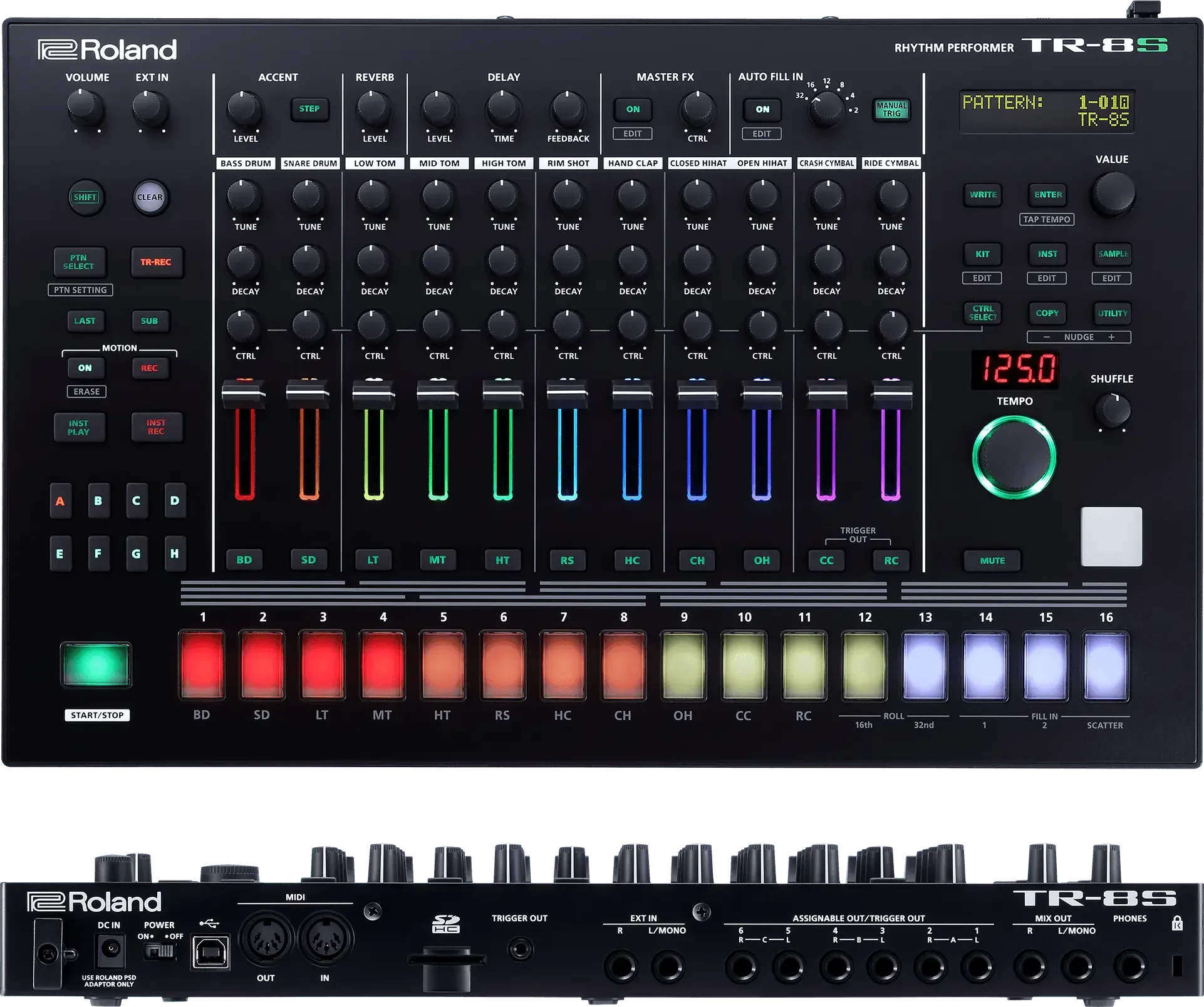Open the UTILITY menu
This screenshot has width=1204, height=1007.
coord(1112,313)
